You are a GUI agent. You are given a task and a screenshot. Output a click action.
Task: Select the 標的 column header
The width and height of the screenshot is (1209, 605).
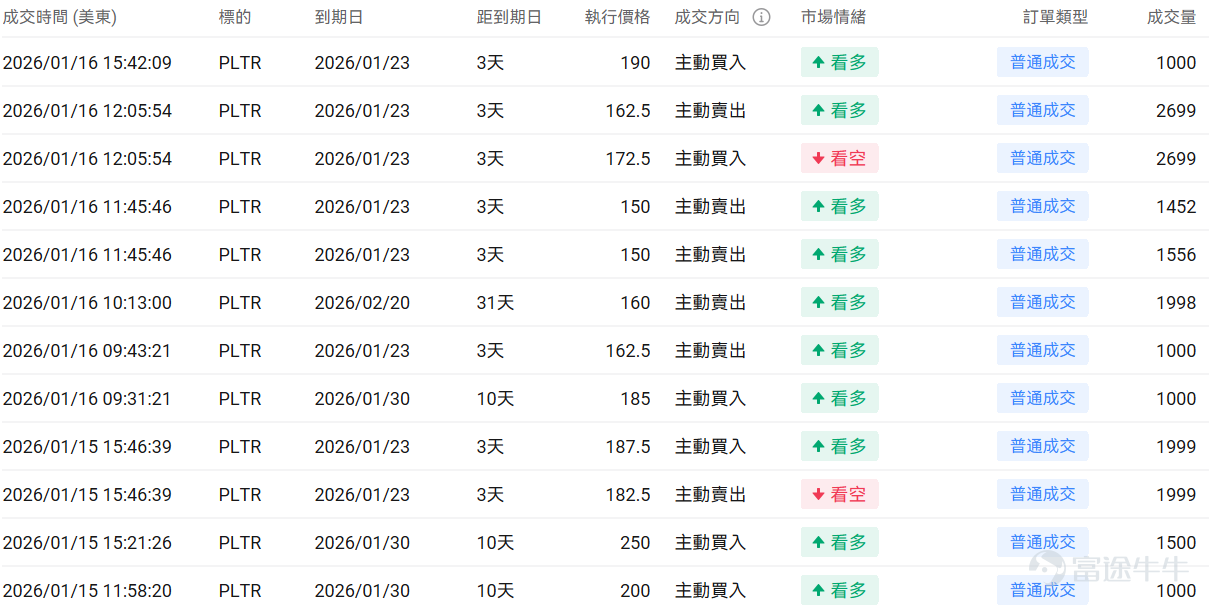[235, 17]
